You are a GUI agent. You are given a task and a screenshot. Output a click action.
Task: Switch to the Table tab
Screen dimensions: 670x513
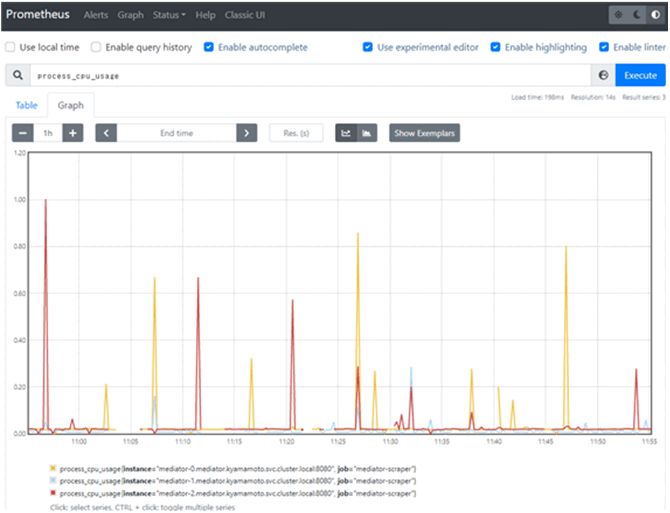(x=26, y=104)
